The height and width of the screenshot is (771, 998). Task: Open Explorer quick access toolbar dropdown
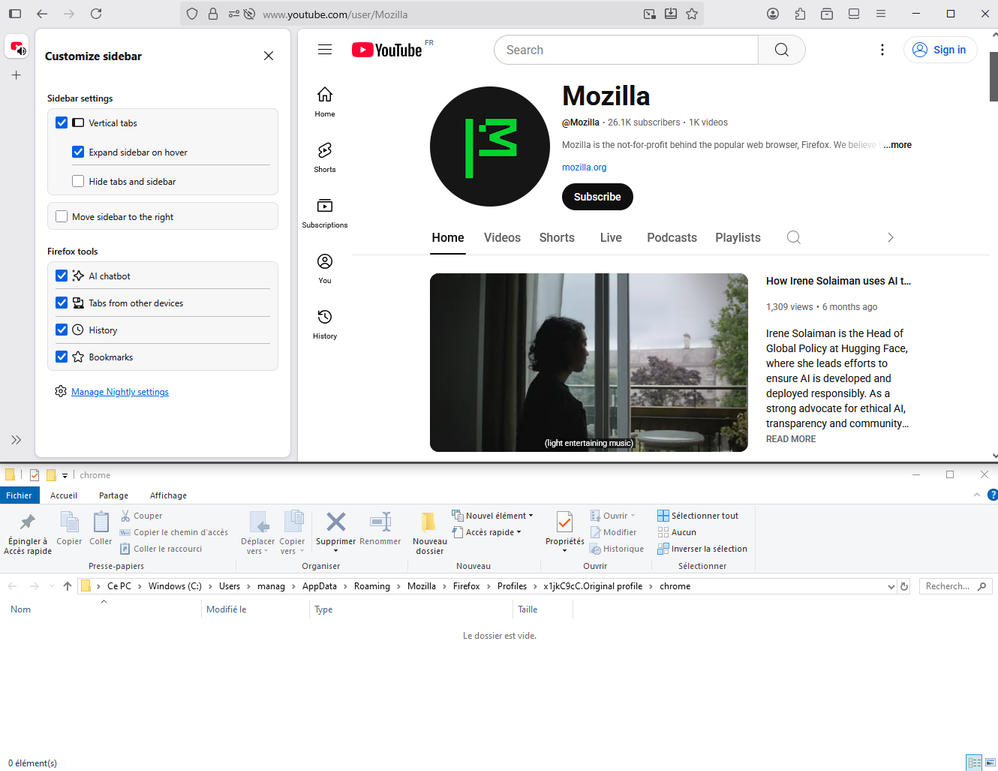(x=65, y=476)
